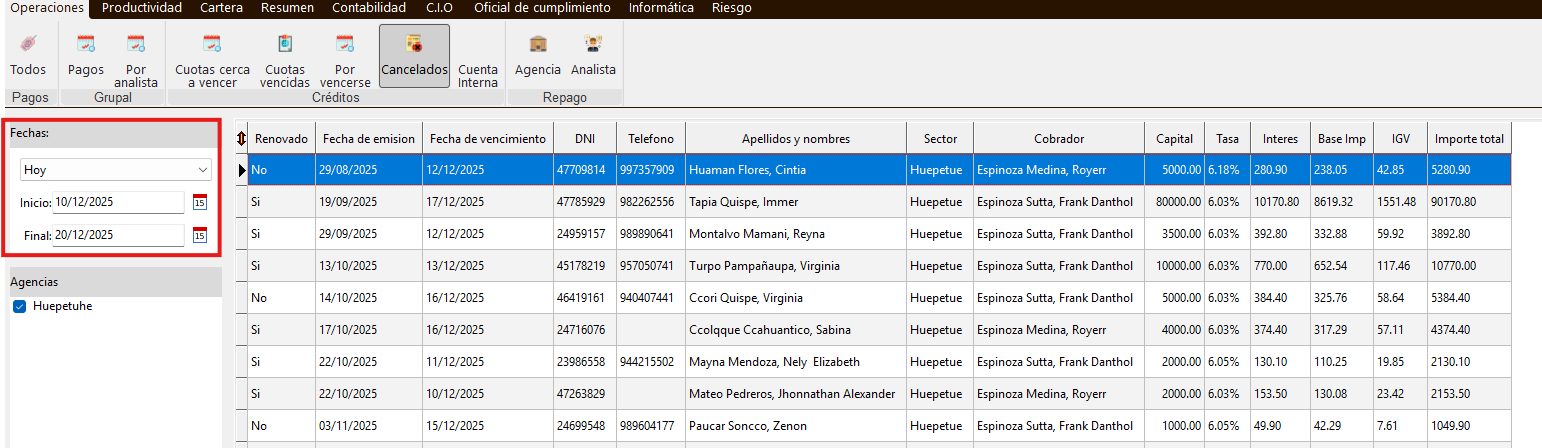The height and width of the screenshot is (448, 1542).
Task: Sort by the Importe total column header
Action: coord(1469,138)
